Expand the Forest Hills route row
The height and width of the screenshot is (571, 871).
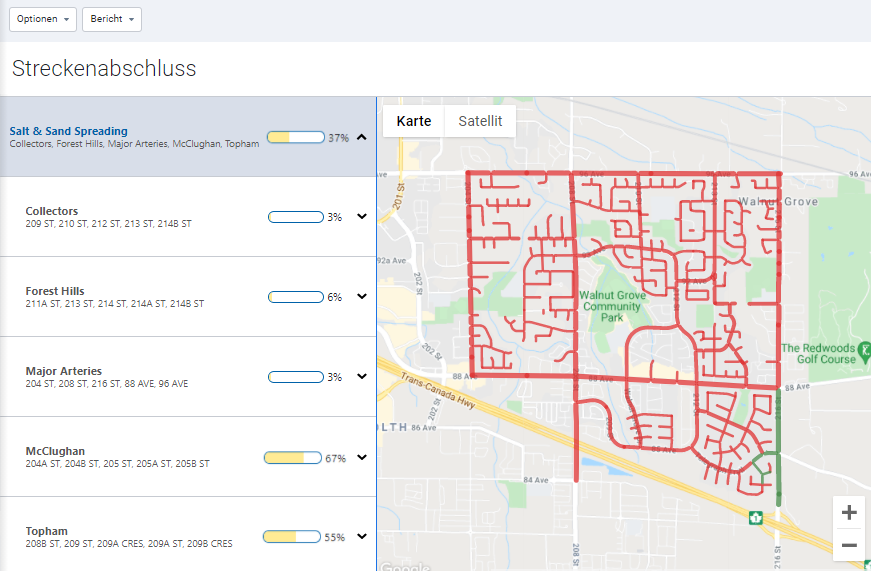(x=362, y=297)
